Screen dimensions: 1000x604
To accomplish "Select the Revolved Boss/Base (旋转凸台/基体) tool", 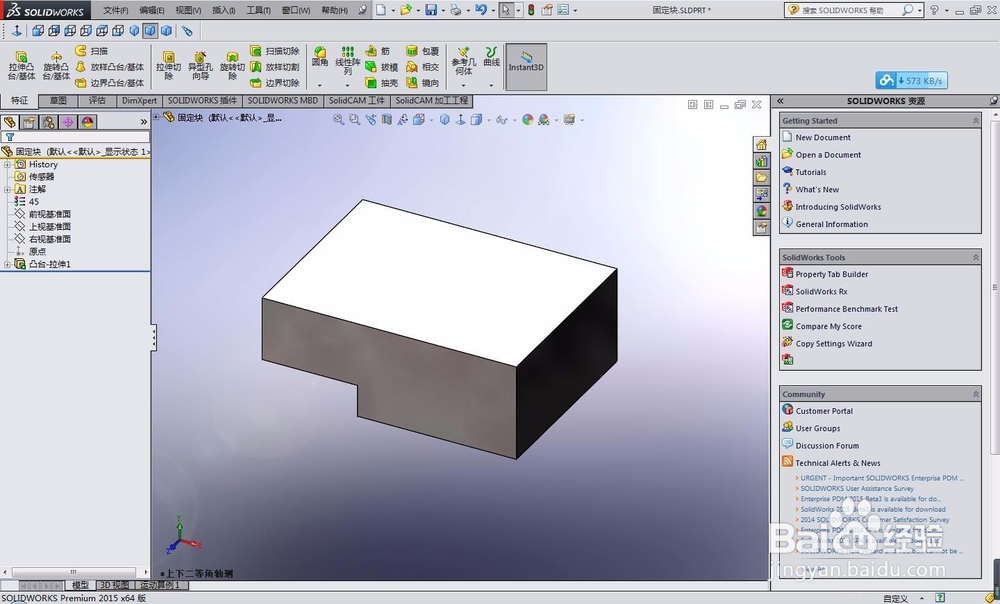I will tap(56, 66).
